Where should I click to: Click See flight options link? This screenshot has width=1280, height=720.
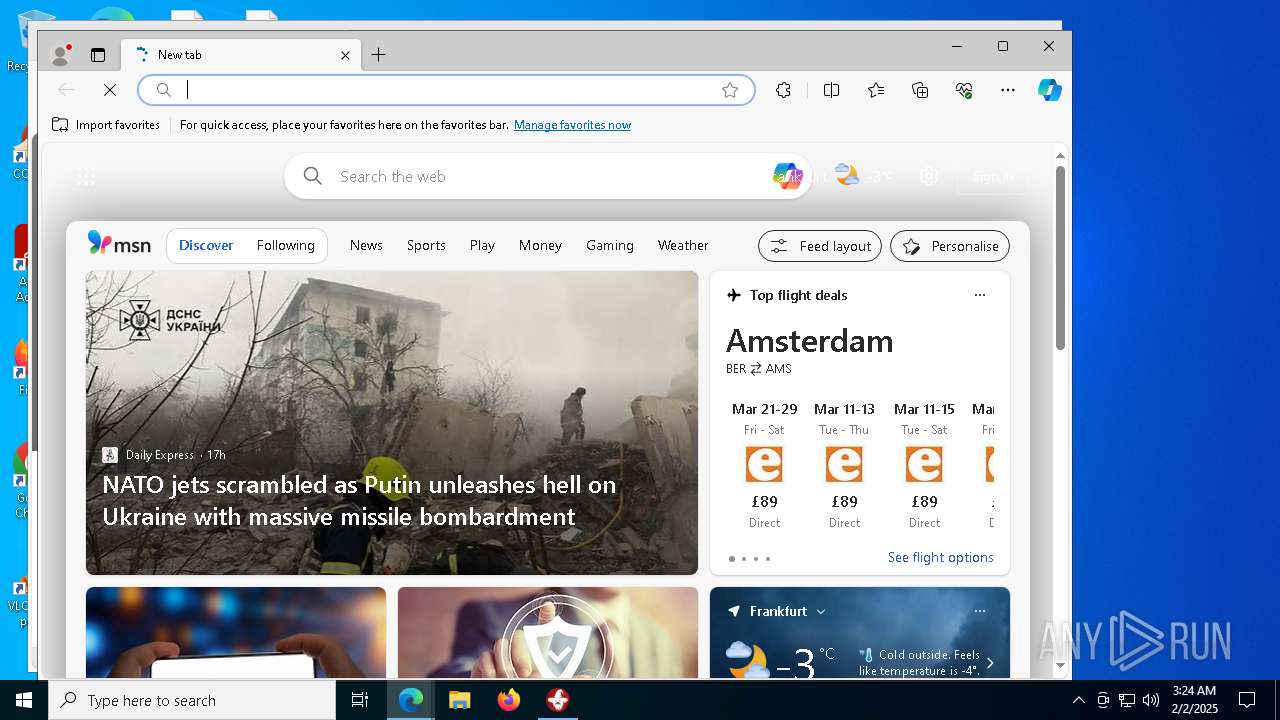[x=940, y=558]
